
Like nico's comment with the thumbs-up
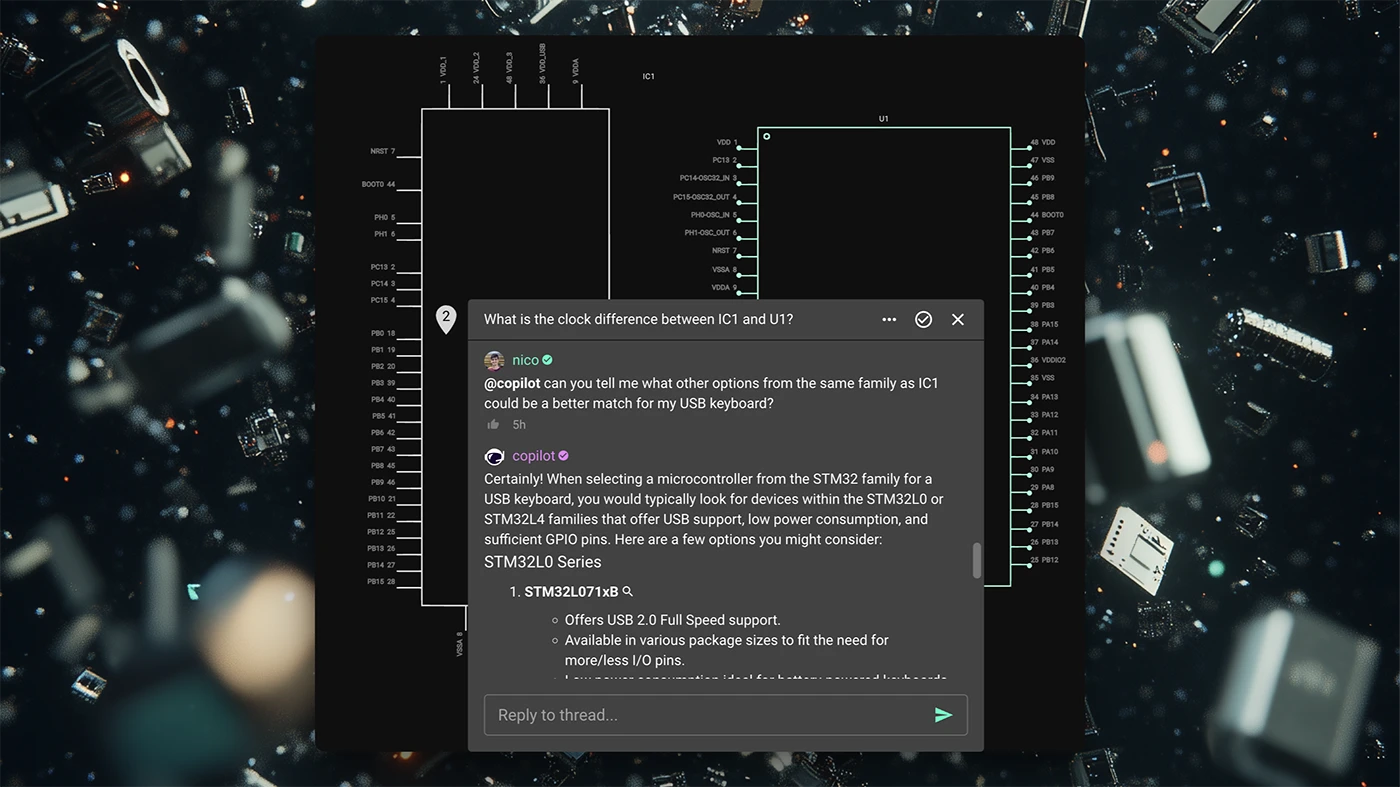point(492,424)
